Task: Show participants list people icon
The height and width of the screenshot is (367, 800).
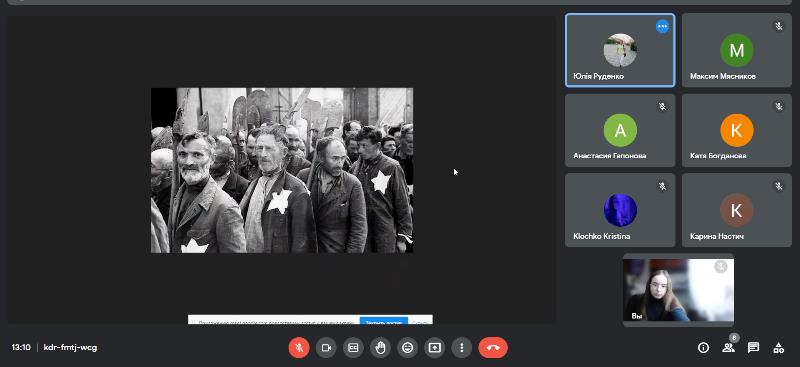Action: click(x=728, y=348)
